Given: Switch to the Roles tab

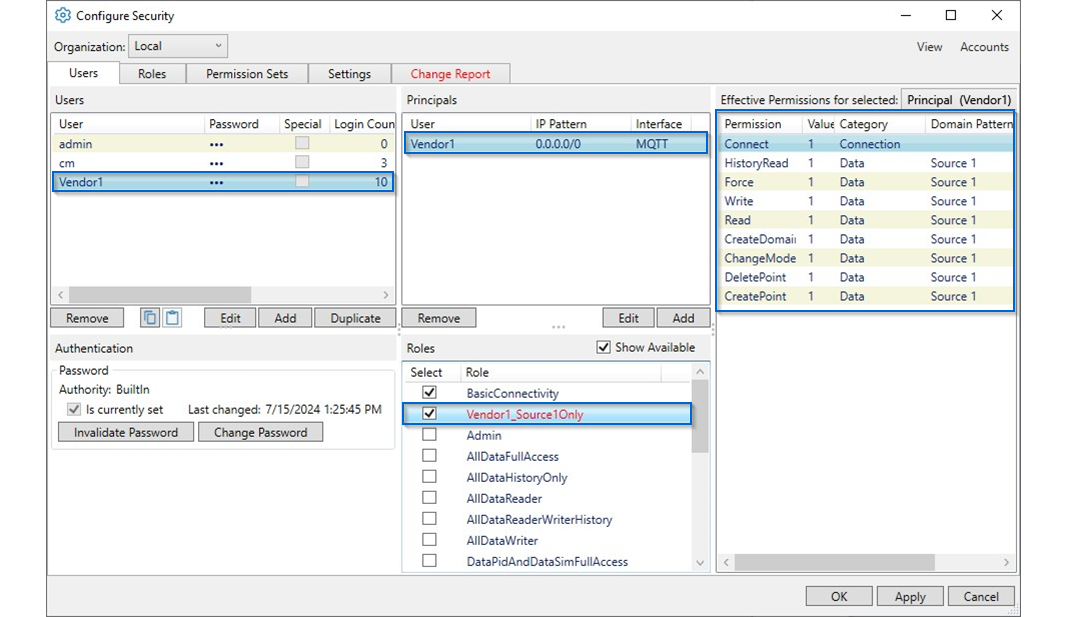Looking at the screenshot, I should (152, 72).
